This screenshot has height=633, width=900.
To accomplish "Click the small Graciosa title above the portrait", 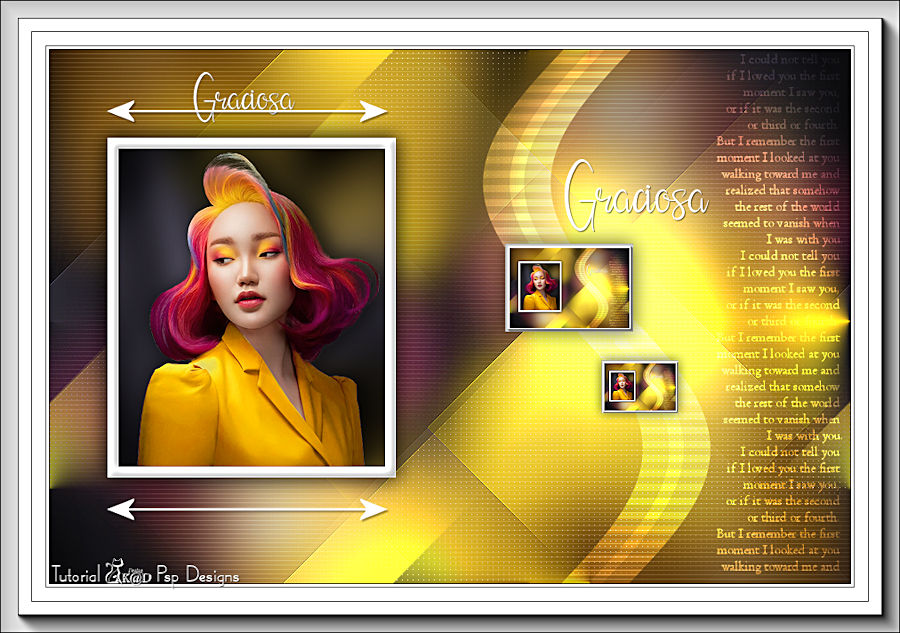I will click(243, 98).
